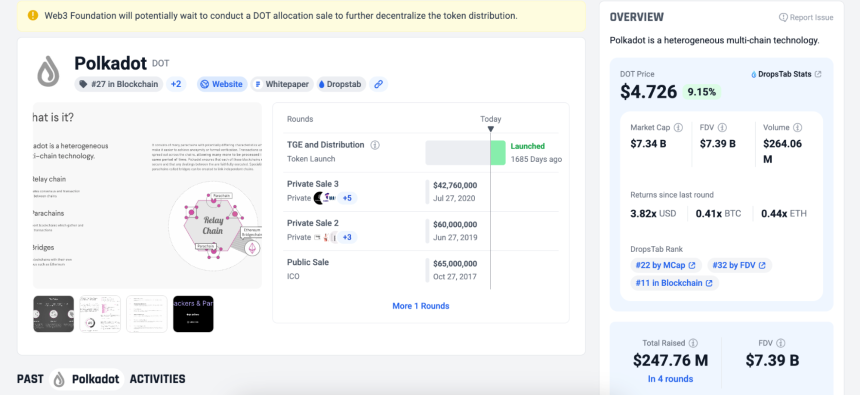The image size is (860, 395).
Task: Click the FDV info icon beside Market Cap
Action: click(722, 127)
